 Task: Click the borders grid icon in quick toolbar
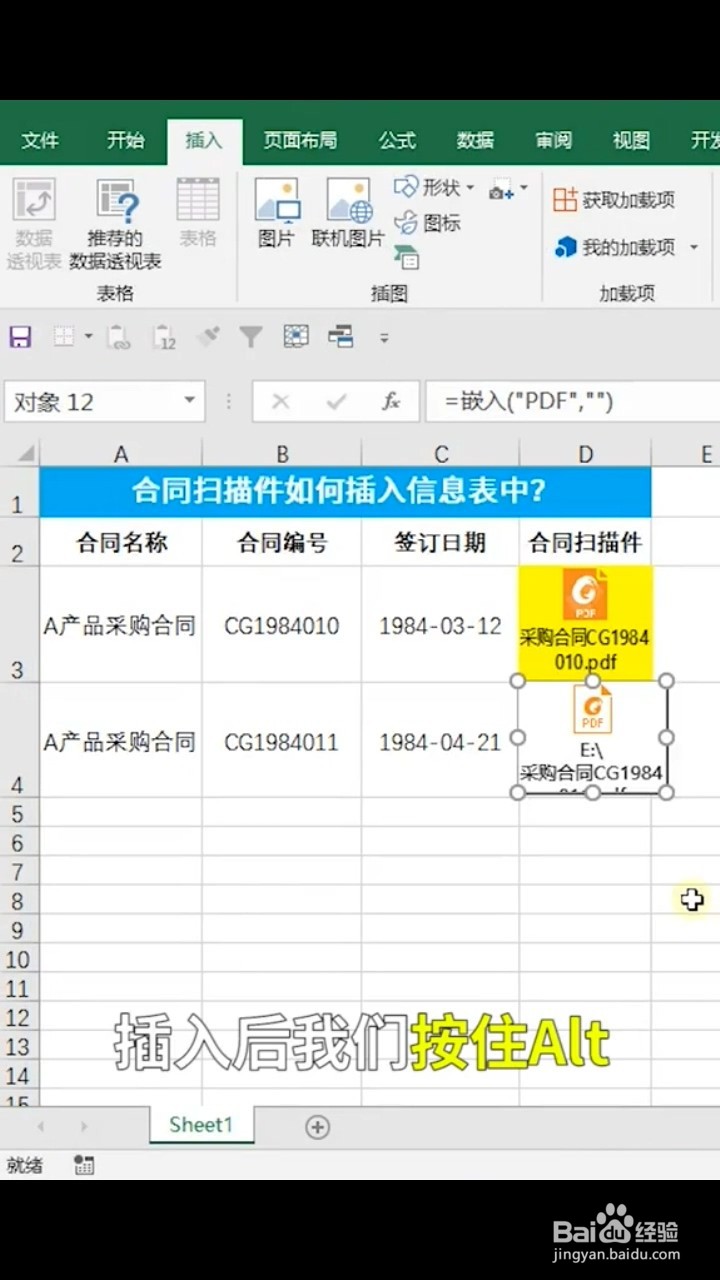pos(64,337)
